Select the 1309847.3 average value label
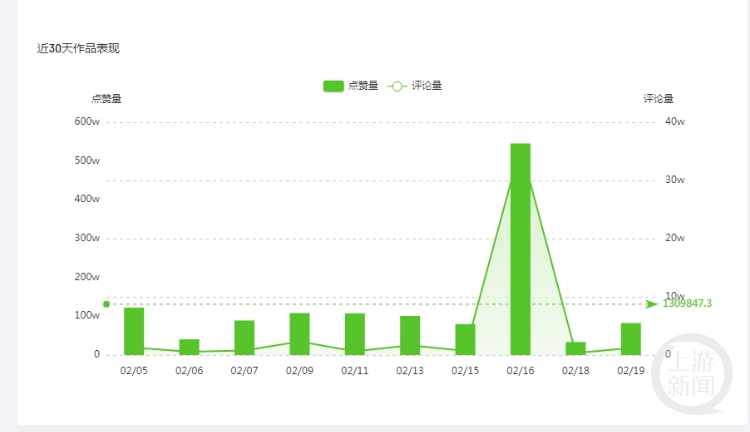The image size is (750, 432). pyautogui.click(x=687, y=303)
